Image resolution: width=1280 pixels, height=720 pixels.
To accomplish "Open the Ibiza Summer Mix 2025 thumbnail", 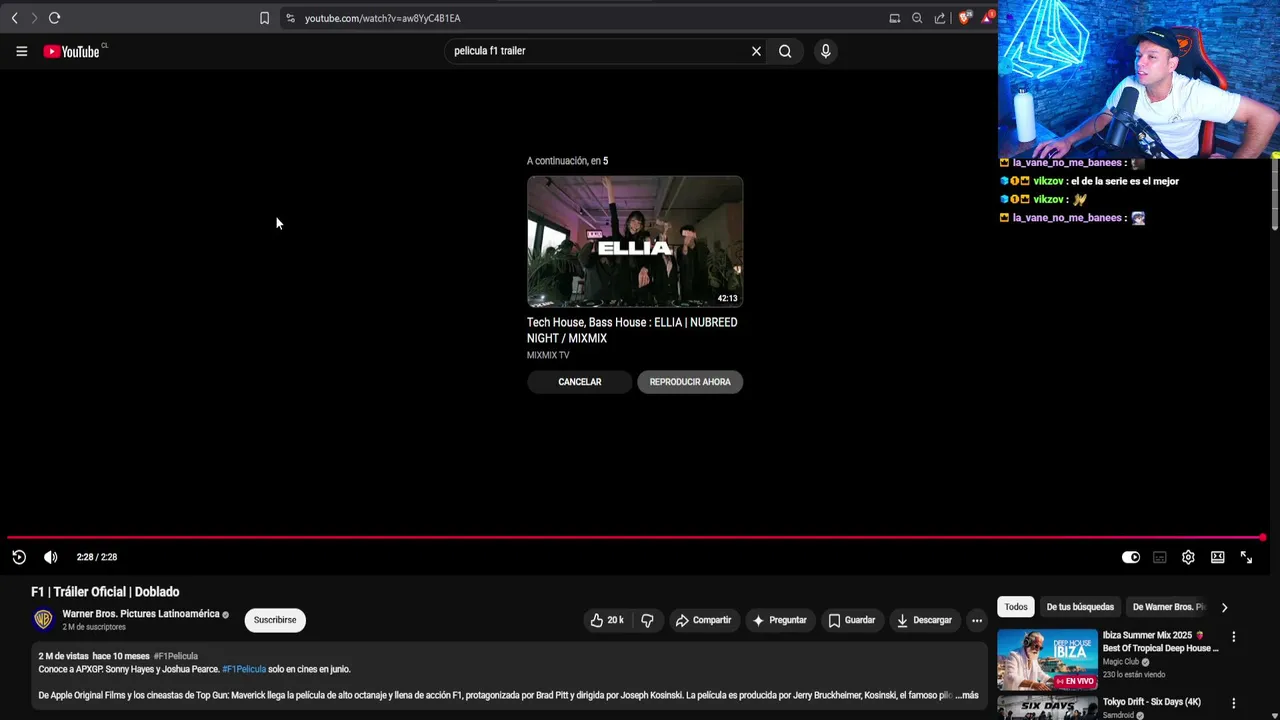I will (1047, 659).
